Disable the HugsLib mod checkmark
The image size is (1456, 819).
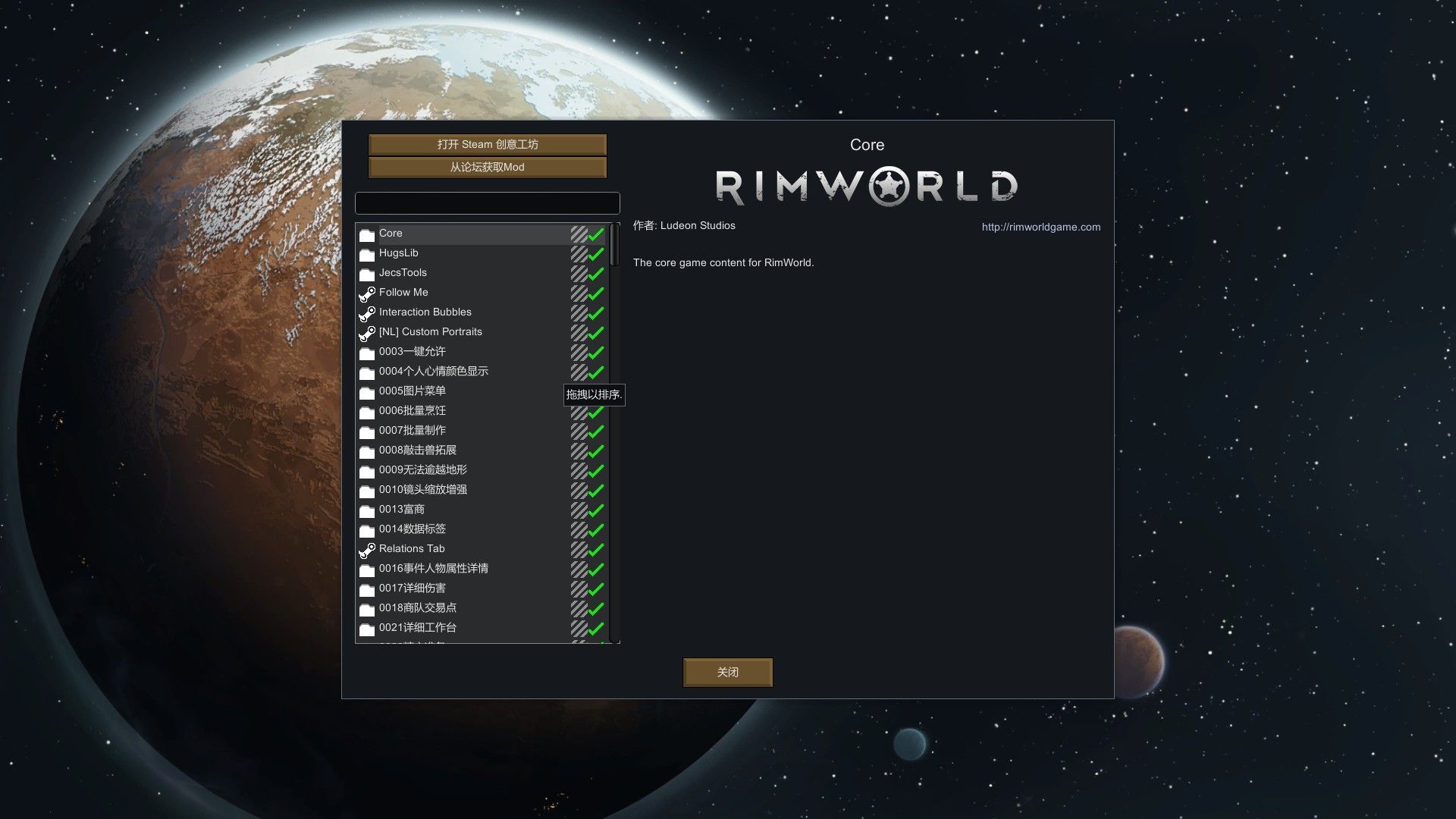click(597, 254)
